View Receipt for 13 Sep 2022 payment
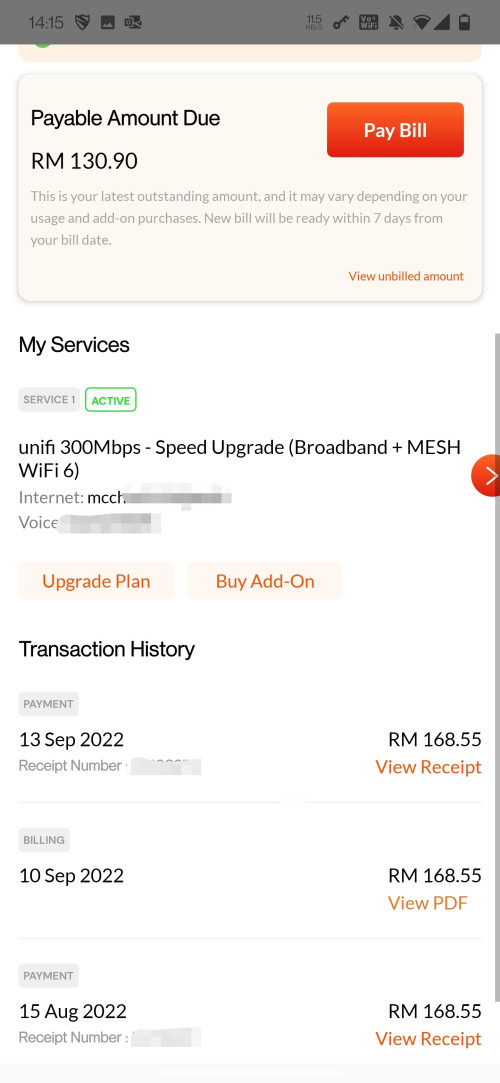 [x=428, y=767]
